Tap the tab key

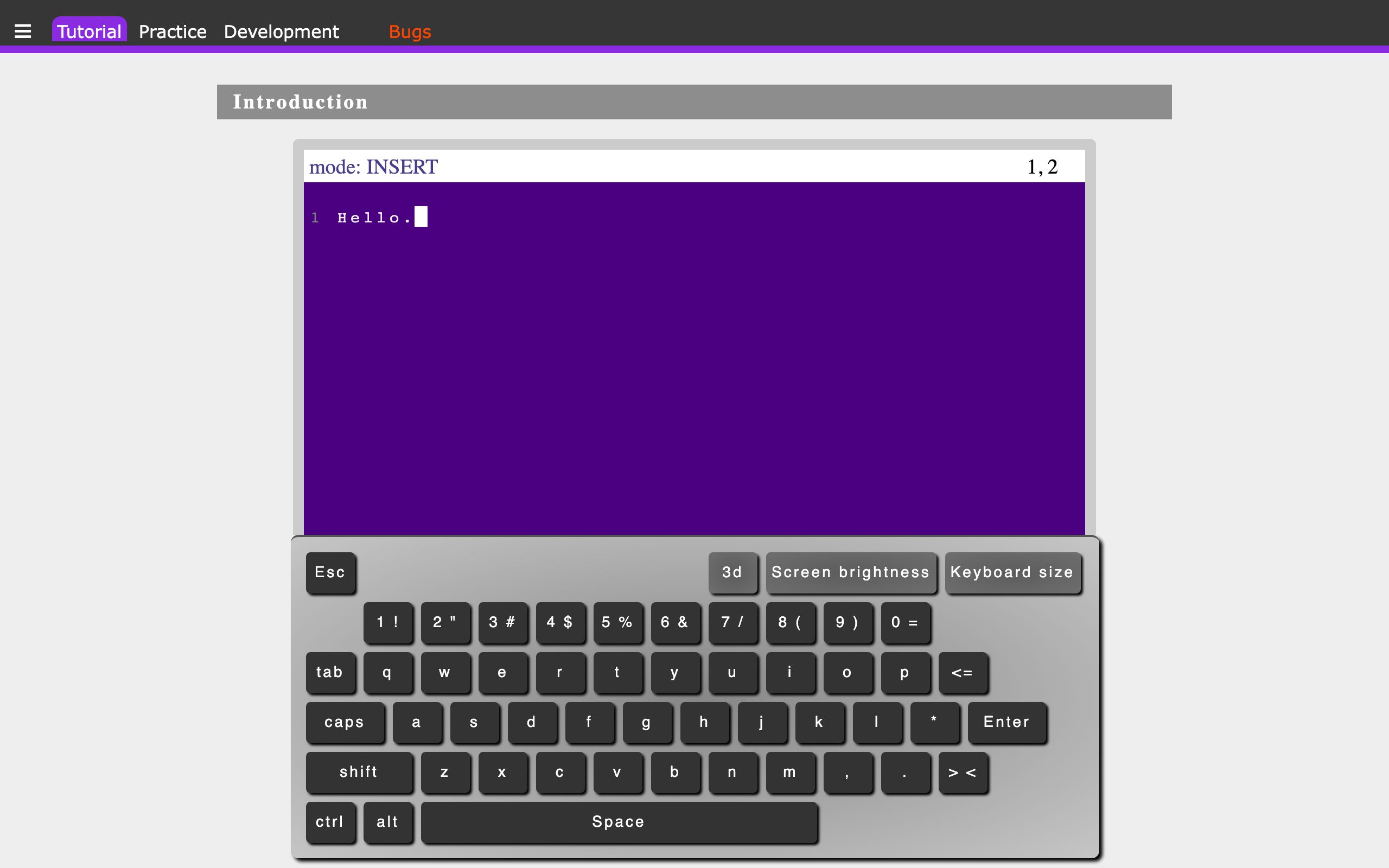(330, 672)
